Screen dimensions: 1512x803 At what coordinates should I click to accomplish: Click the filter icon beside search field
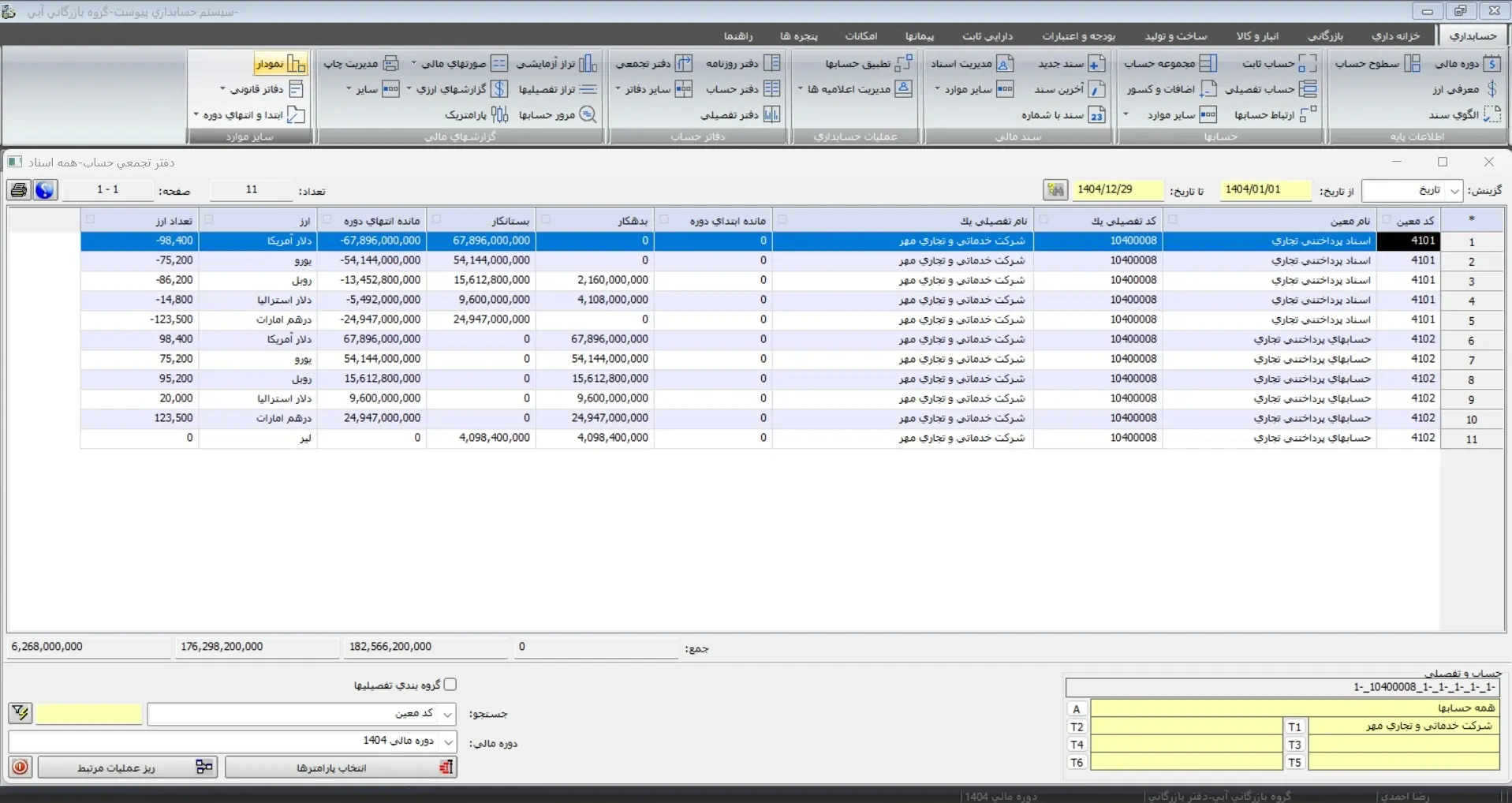[21, 714]
